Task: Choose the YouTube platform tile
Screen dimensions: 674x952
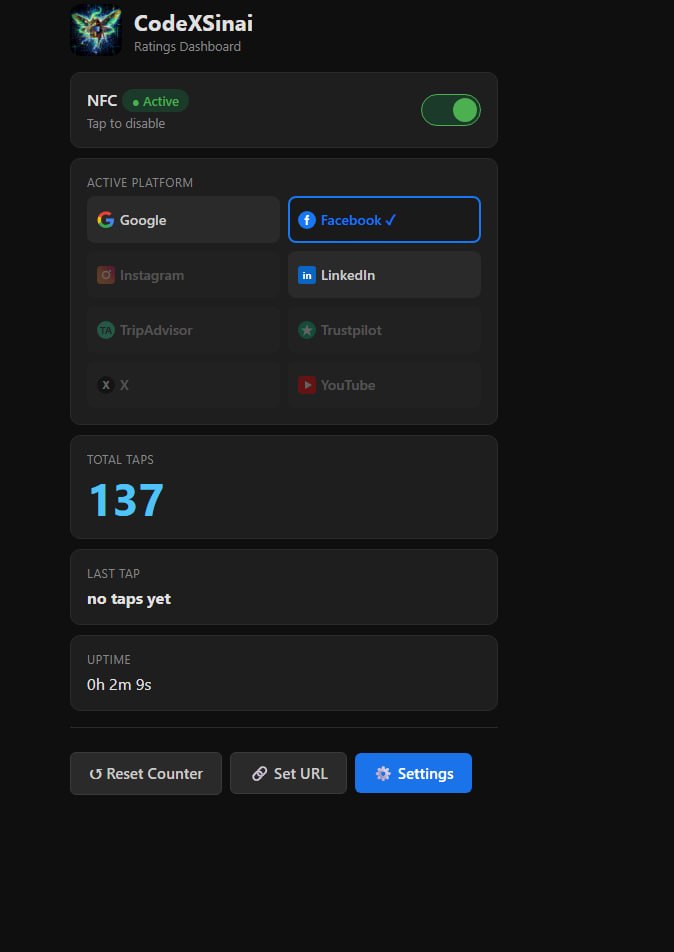Action: (x=384, y=385)
